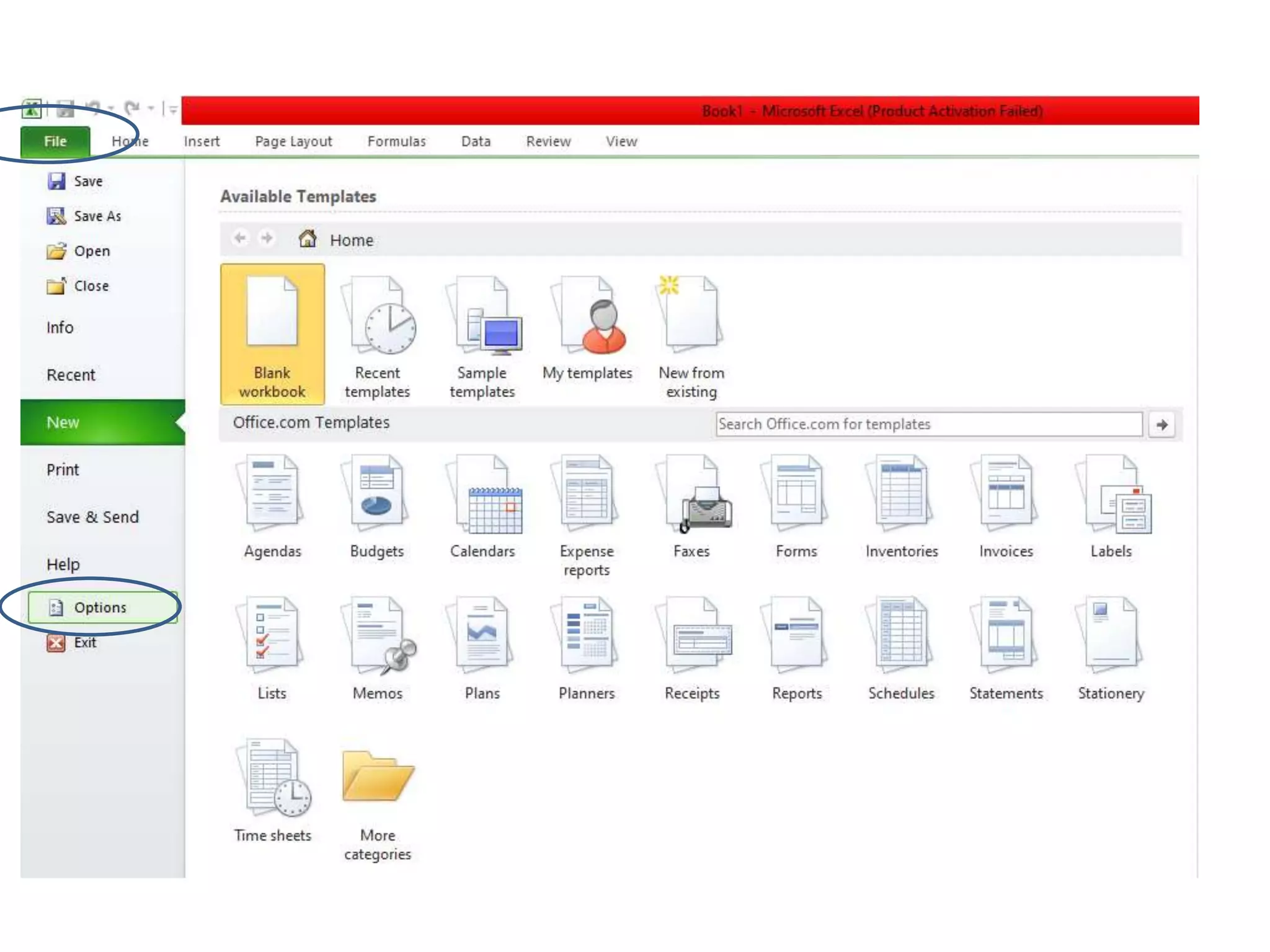
Task: Click the Home icon in templates navigation
Action: pyautogui.click(x=308, y=239)
